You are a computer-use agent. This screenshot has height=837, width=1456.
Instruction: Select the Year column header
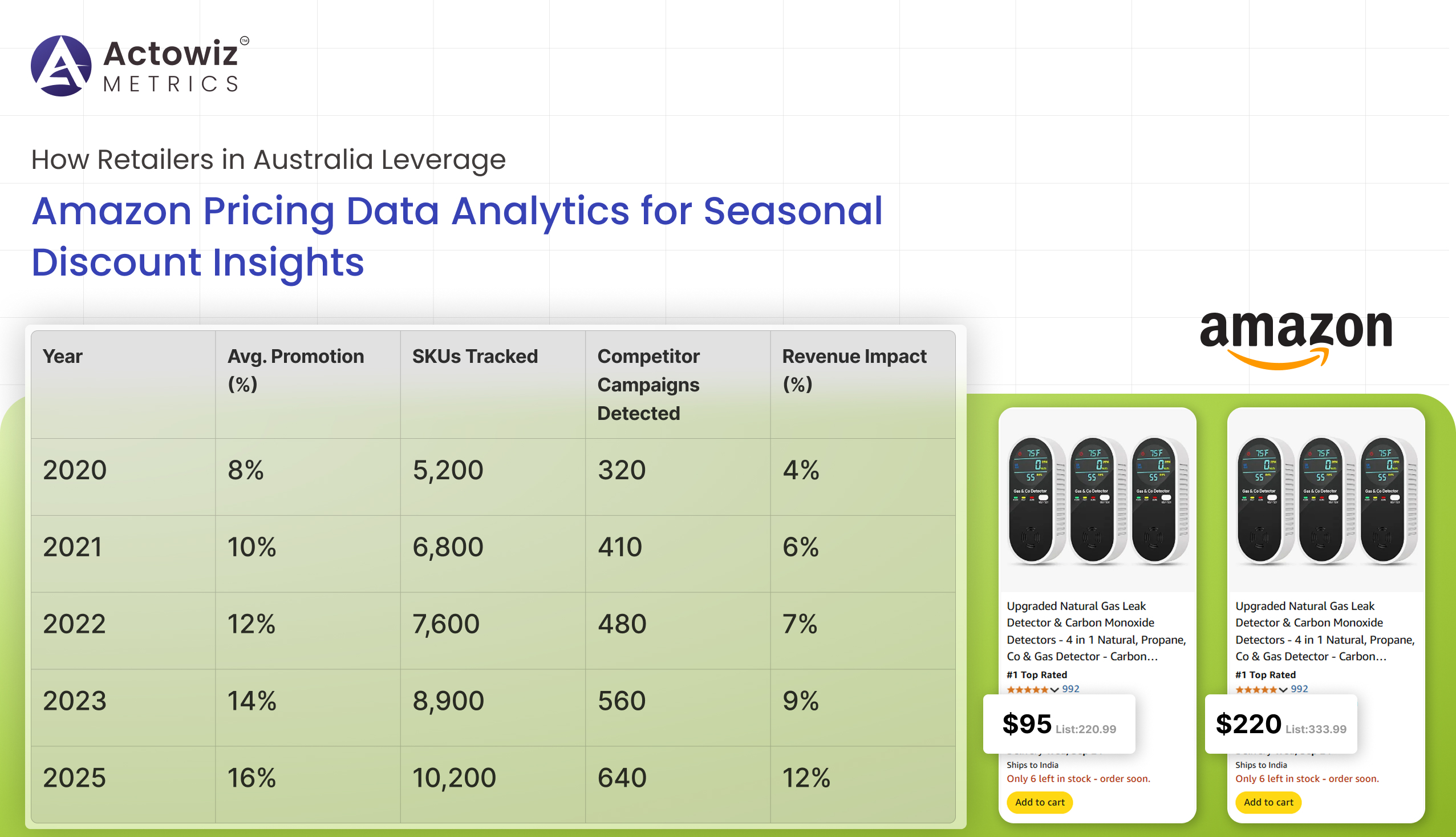pyautogui.click(x=63, y=357)
